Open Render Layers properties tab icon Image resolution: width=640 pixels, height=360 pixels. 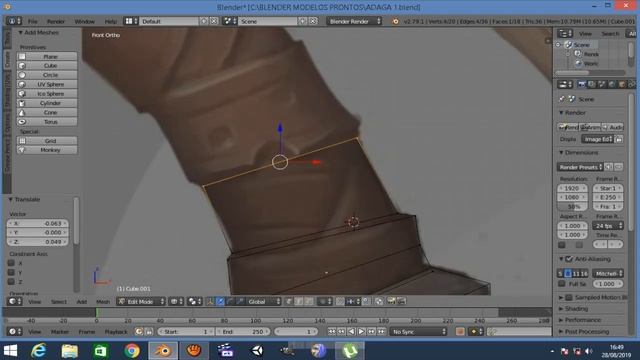(592, 84)
